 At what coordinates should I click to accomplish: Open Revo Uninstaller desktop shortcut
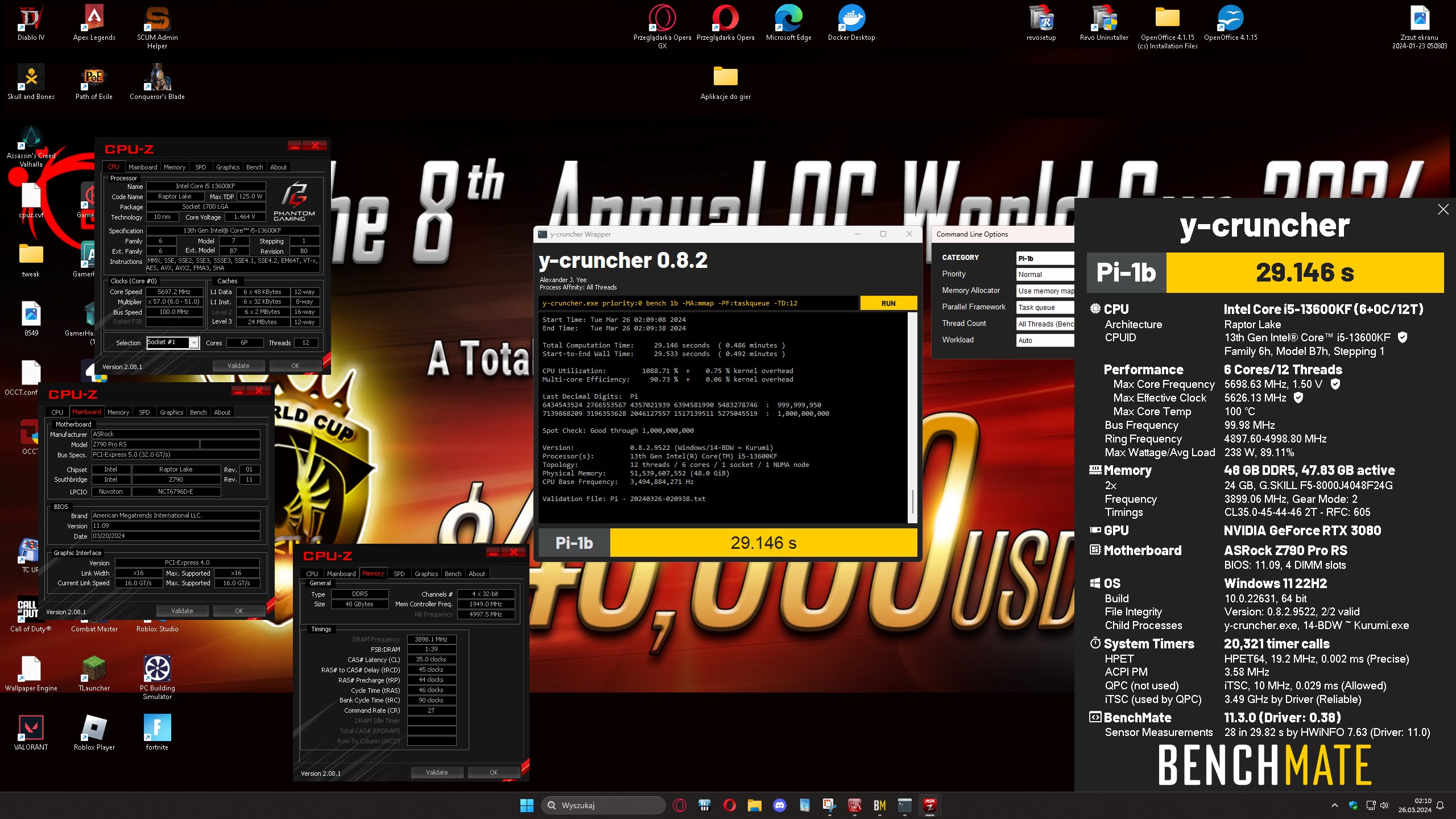(1104, 23)
